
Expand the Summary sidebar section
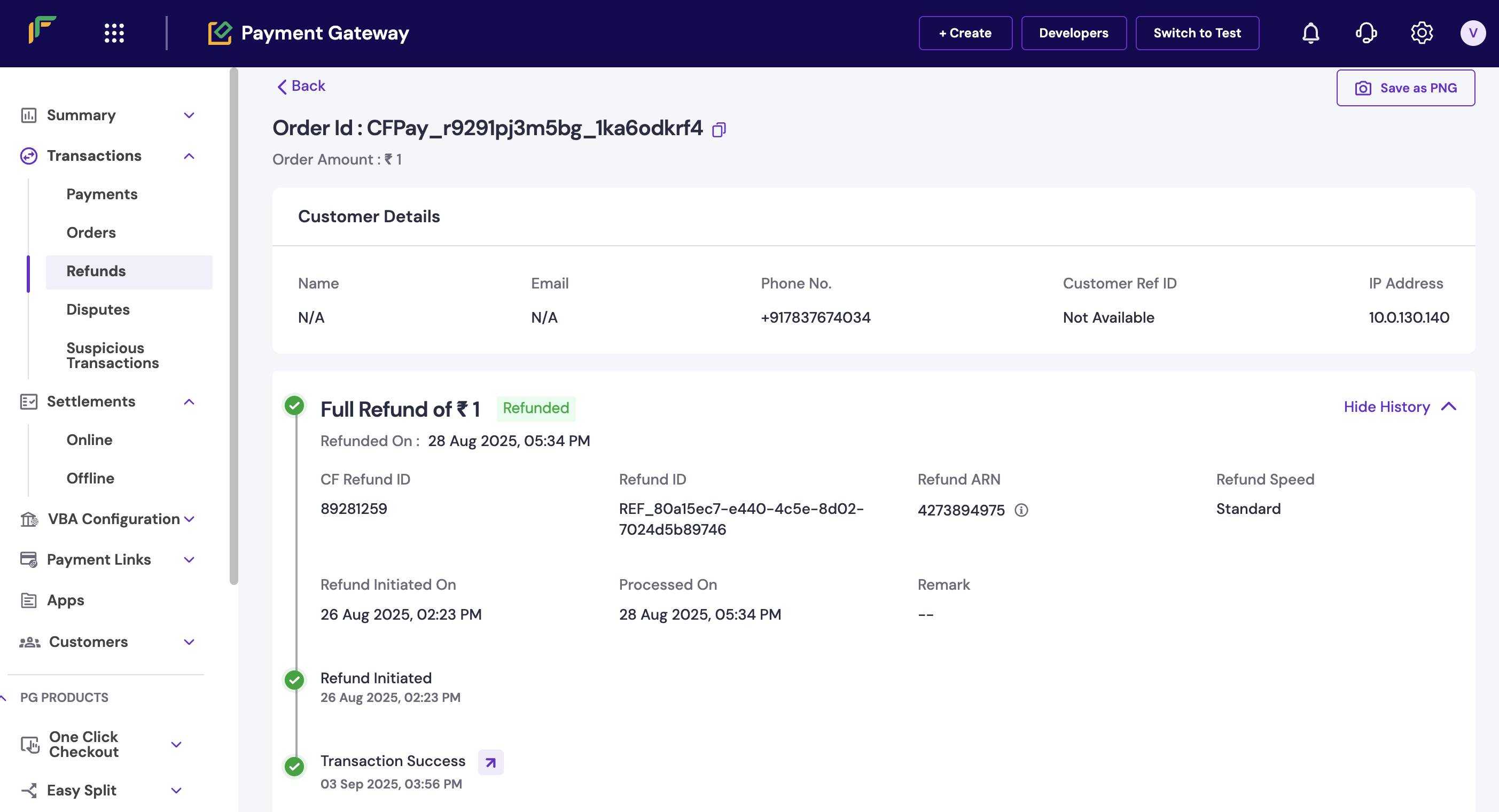click(x=189, y=115)
